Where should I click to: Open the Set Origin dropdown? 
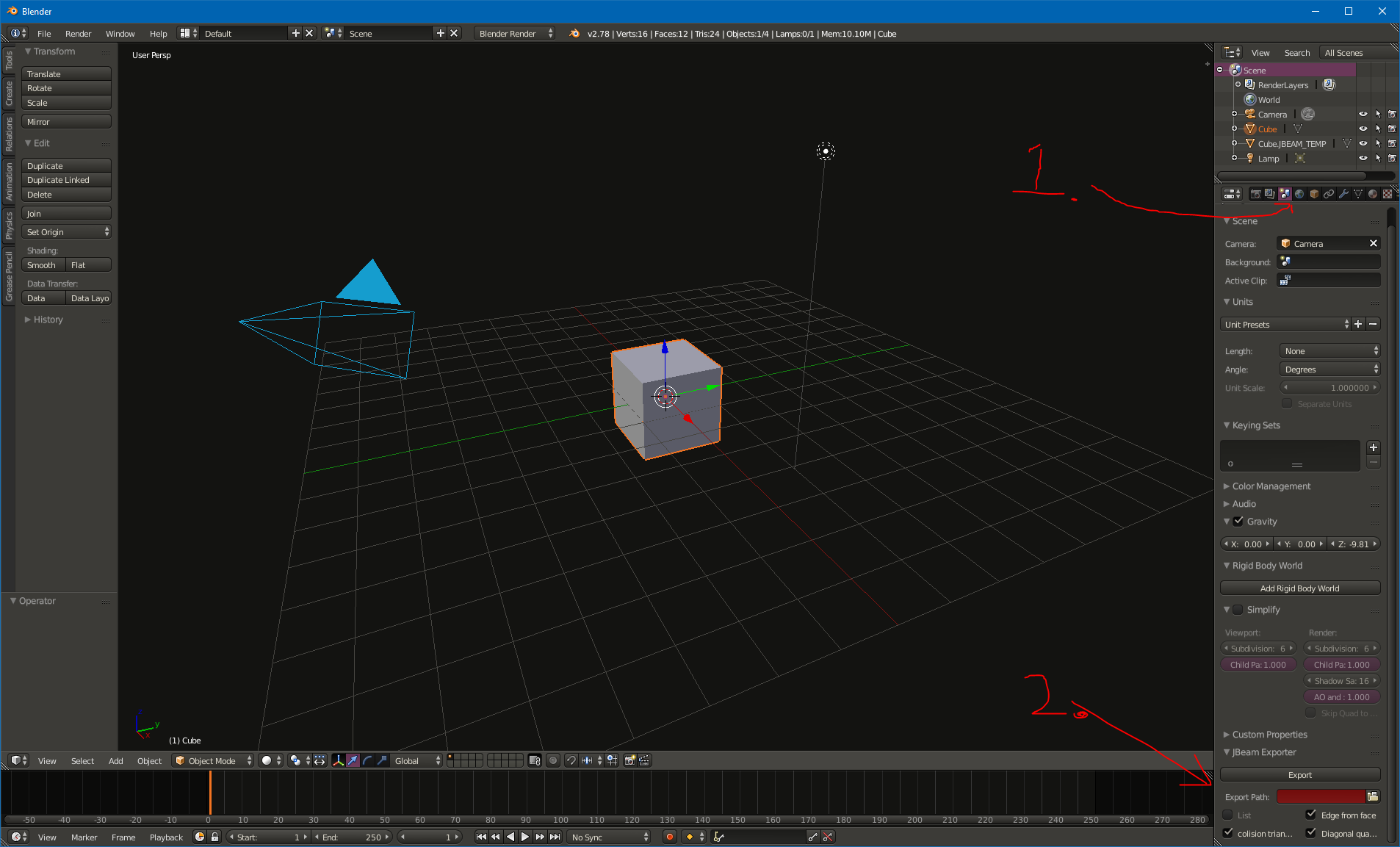pyautogui.click(x=66, y=232)
